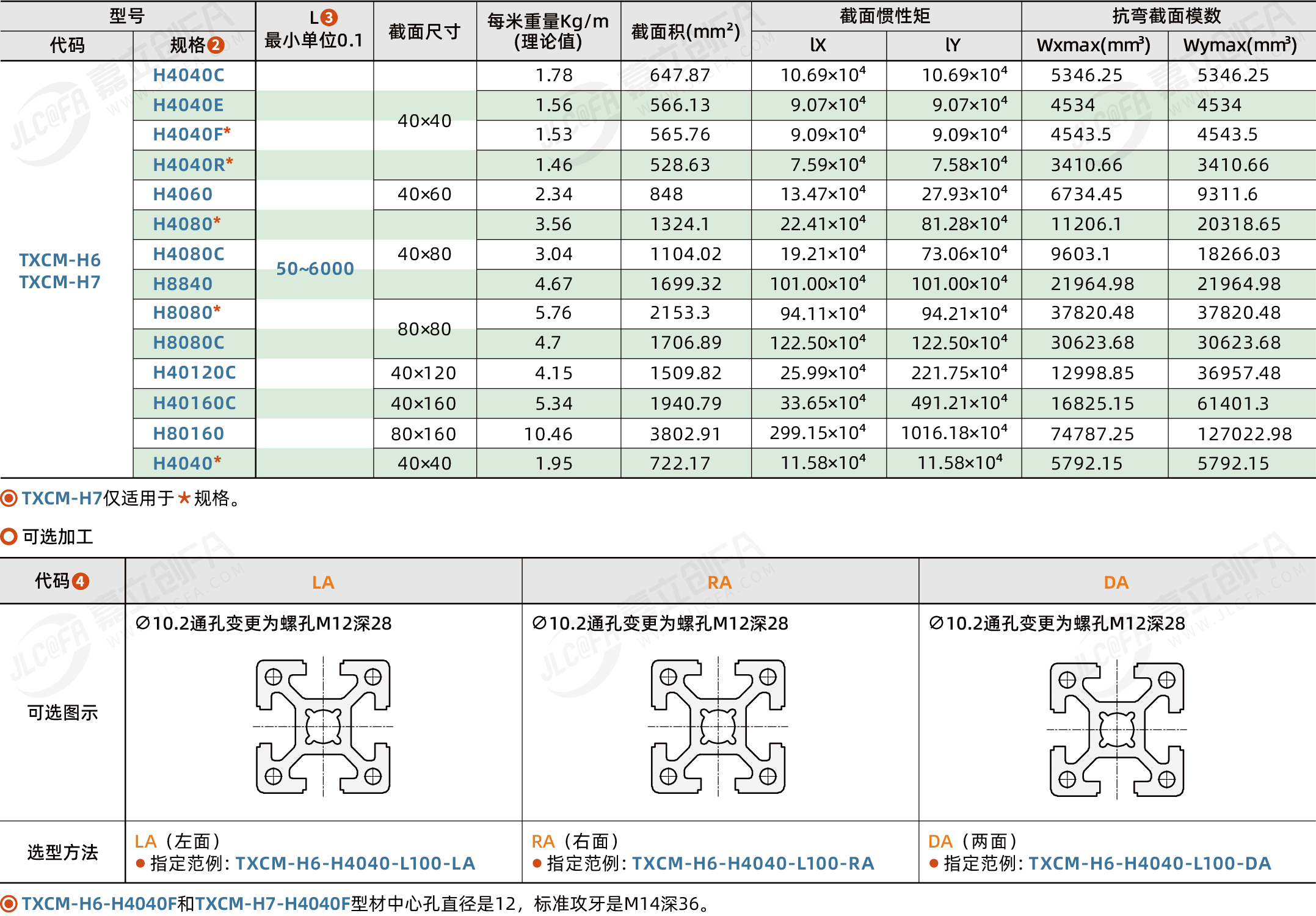Click the 截面积(mm²) column header

coord(686,31)
